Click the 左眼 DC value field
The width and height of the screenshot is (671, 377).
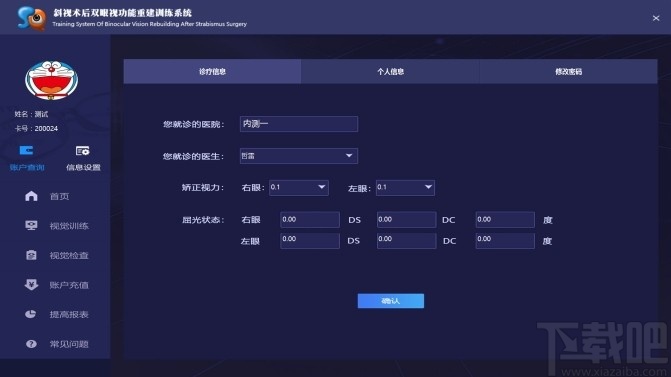click(x=407, y=240)
